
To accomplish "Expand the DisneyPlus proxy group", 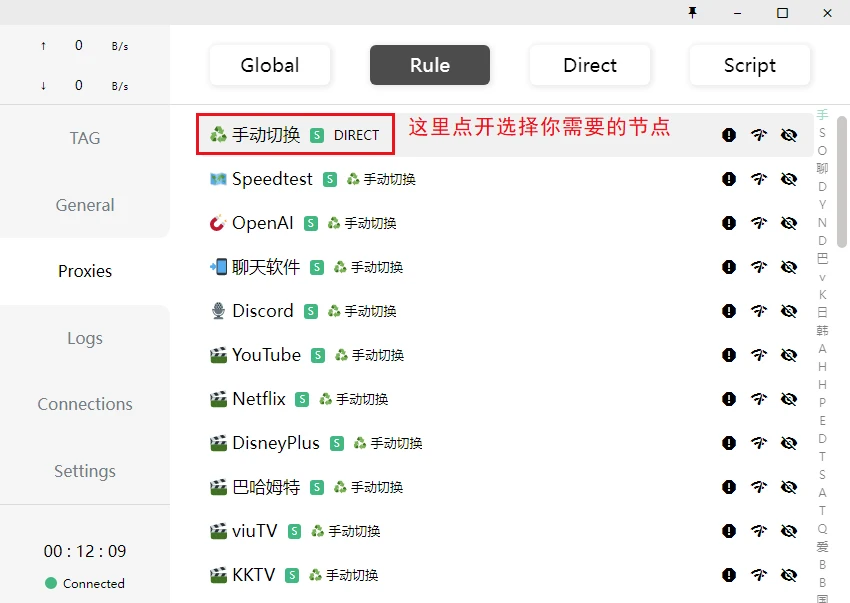I will (x=504, y=443).
